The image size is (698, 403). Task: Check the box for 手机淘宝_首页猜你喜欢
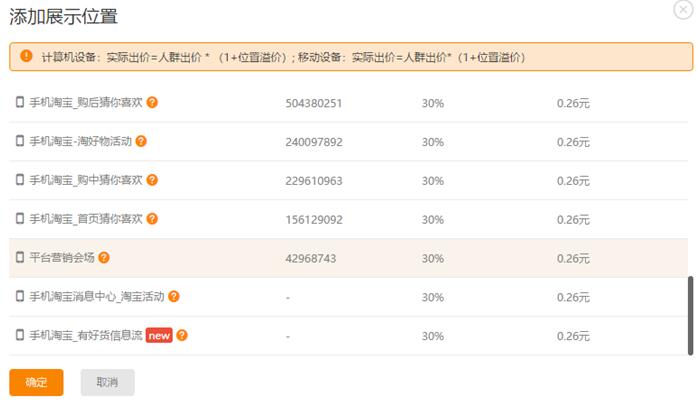[x=20, y=218]
